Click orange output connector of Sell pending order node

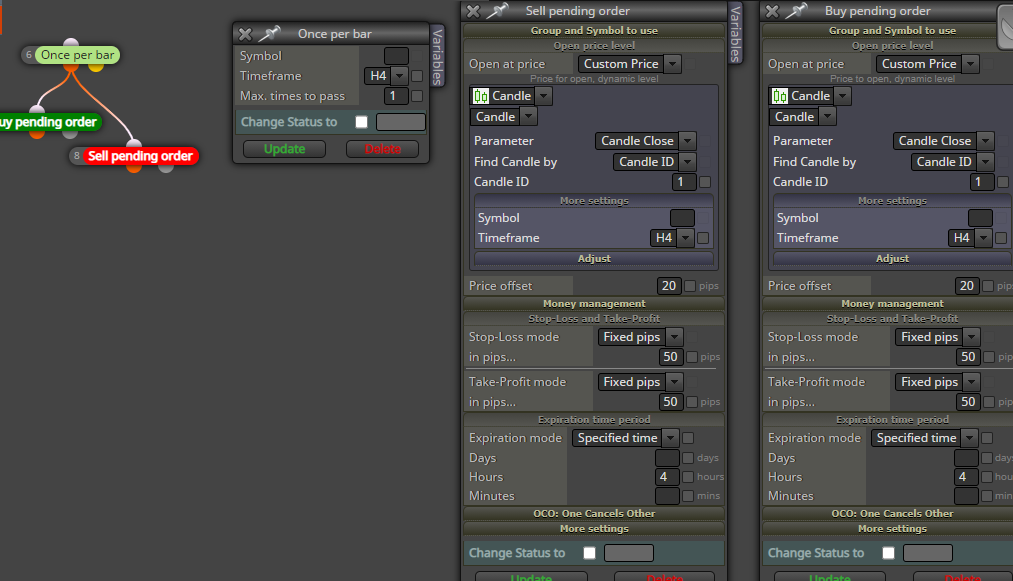[134, 167]
